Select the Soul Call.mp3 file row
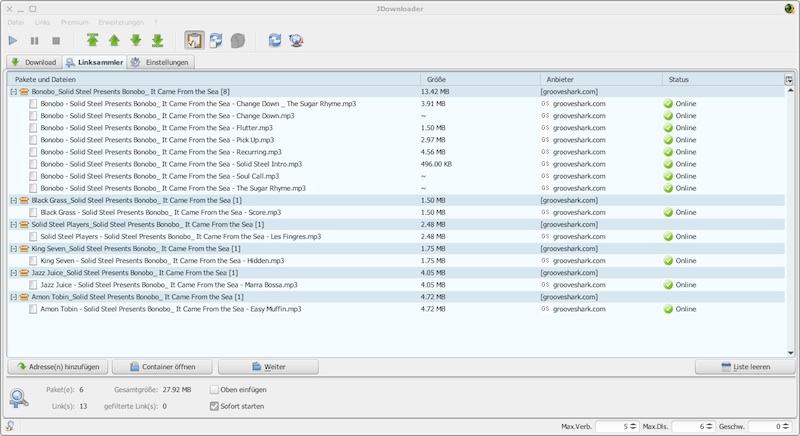Image resolution: width=800 pixels, height=436 pixels. coord(396,176)
